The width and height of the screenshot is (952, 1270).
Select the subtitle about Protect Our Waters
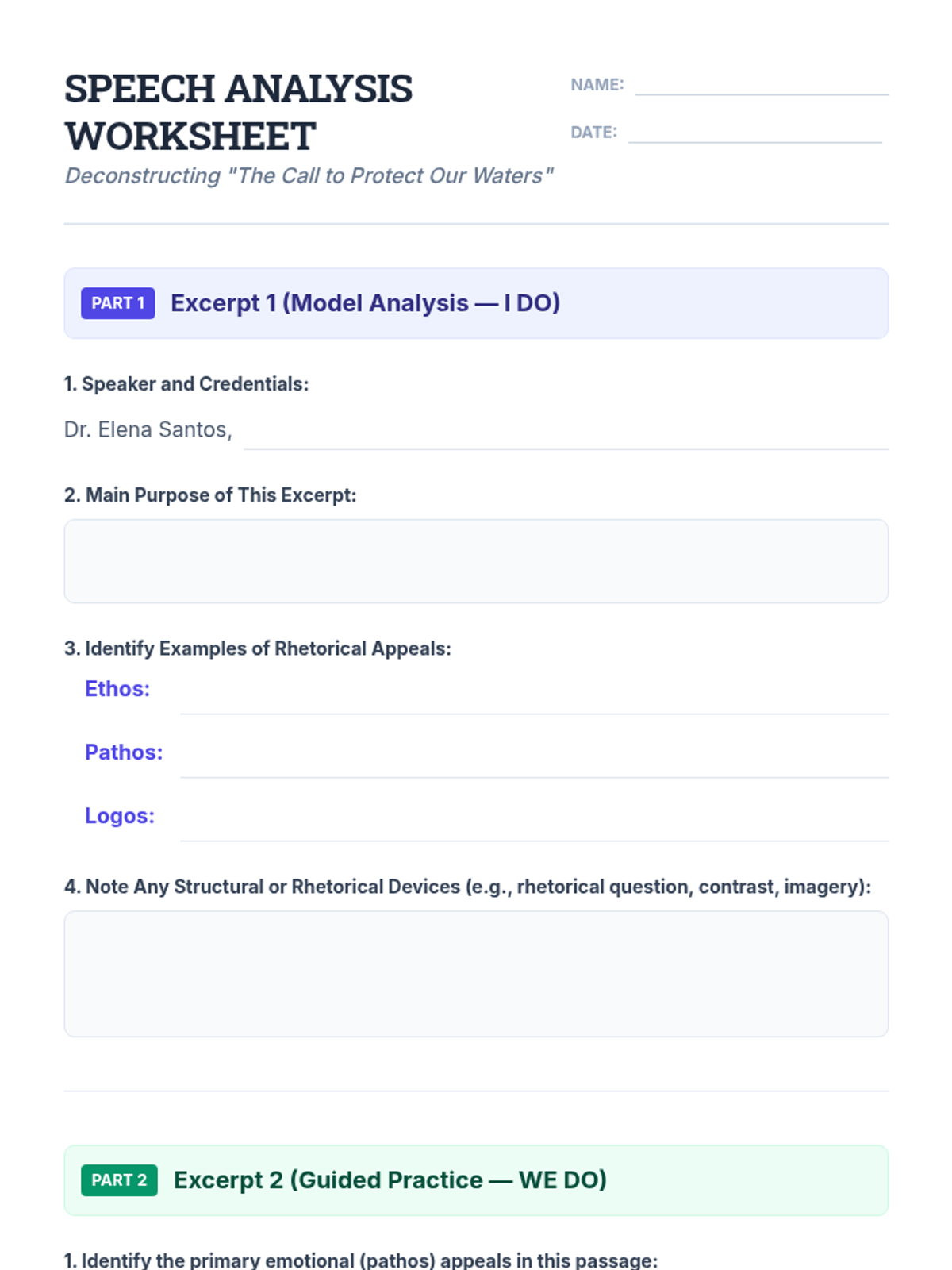coord(309,175)
